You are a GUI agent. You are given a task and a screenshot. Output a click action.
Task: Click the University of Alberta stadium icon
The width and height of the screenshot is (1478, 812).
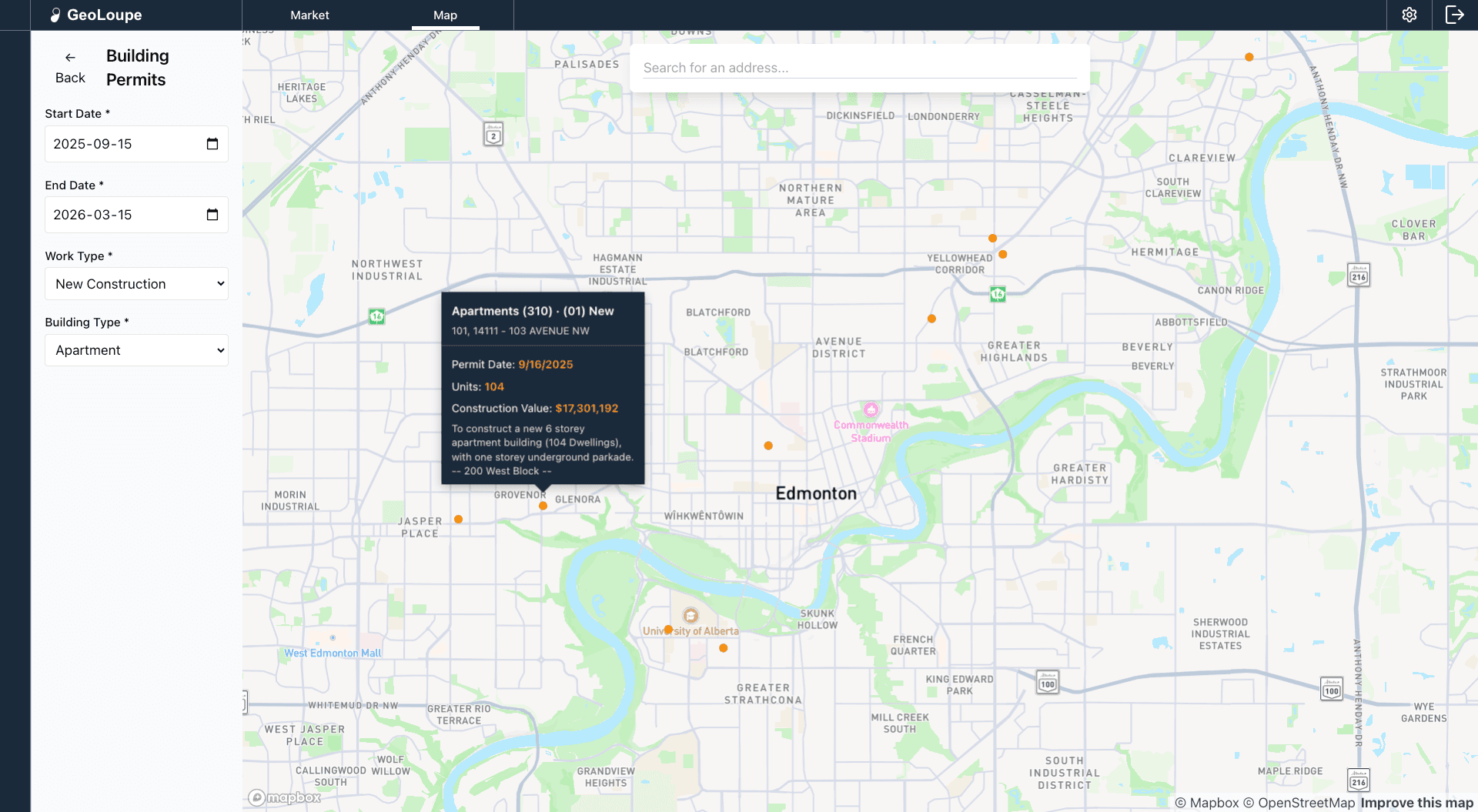pyautogui.click(x=691, y=616)
